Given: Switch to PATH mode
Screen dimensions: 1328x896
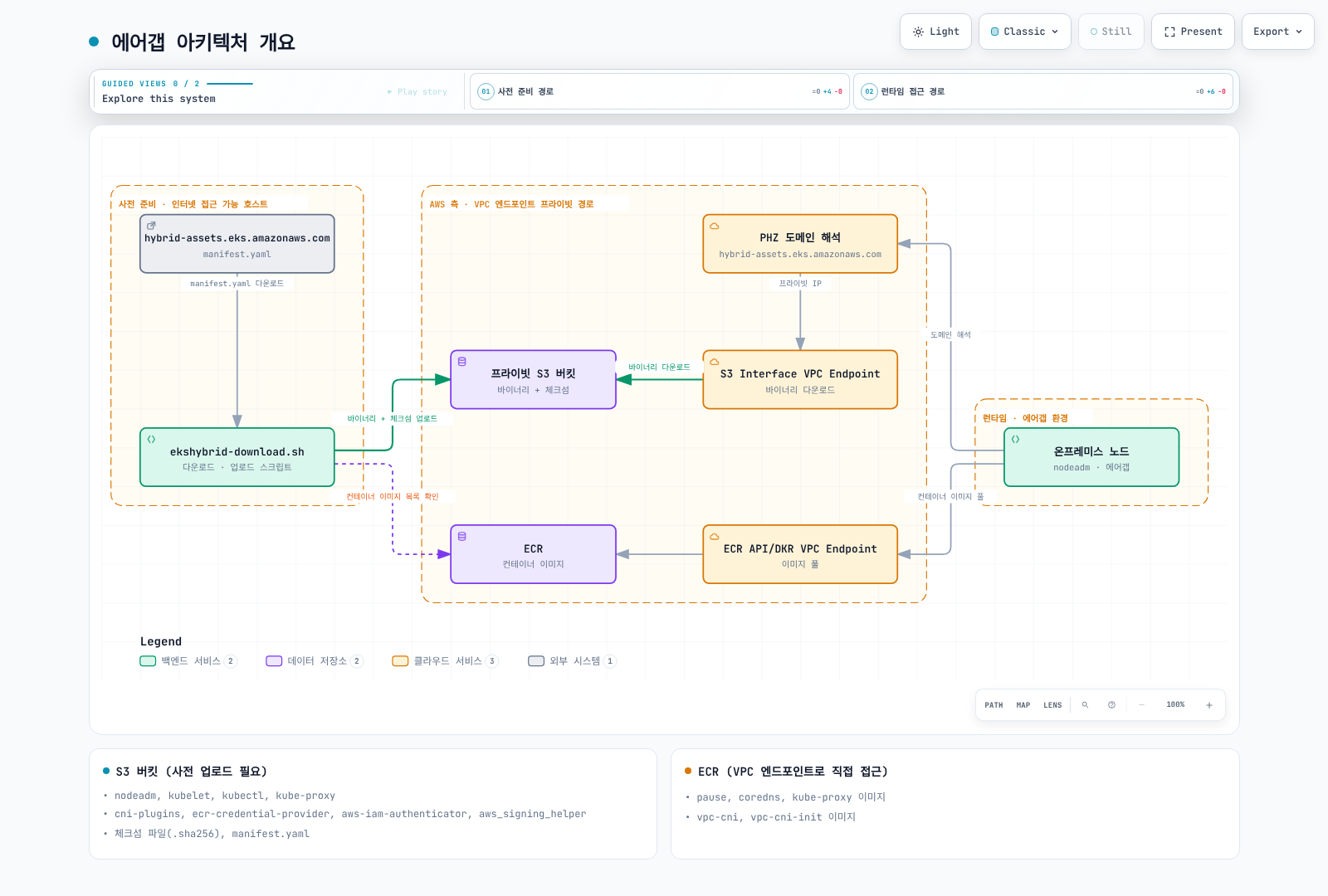Looking at the screenshot, I should click(994, 705).
